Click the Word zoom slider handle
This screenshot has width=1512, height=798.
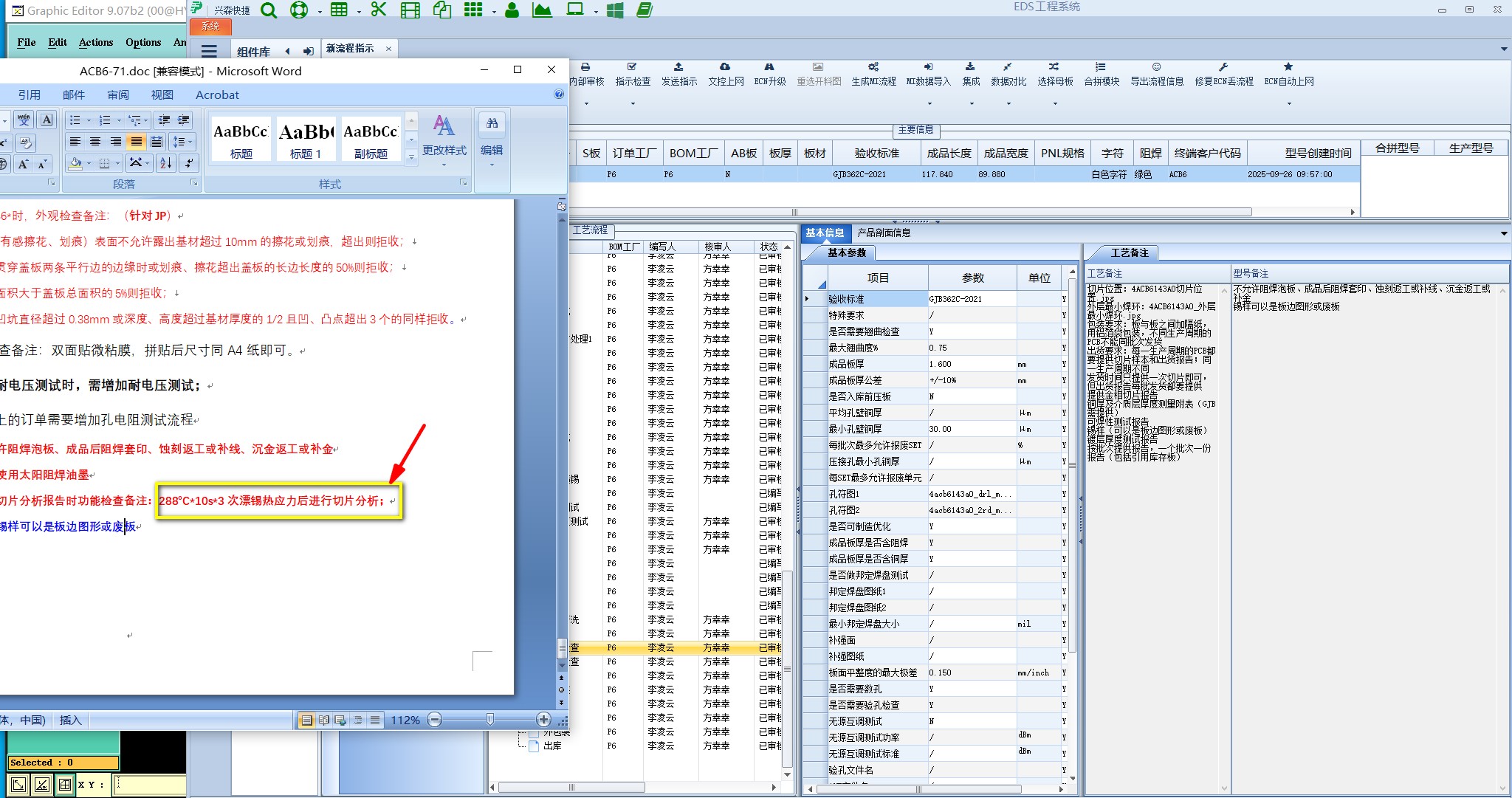[489, 720]
